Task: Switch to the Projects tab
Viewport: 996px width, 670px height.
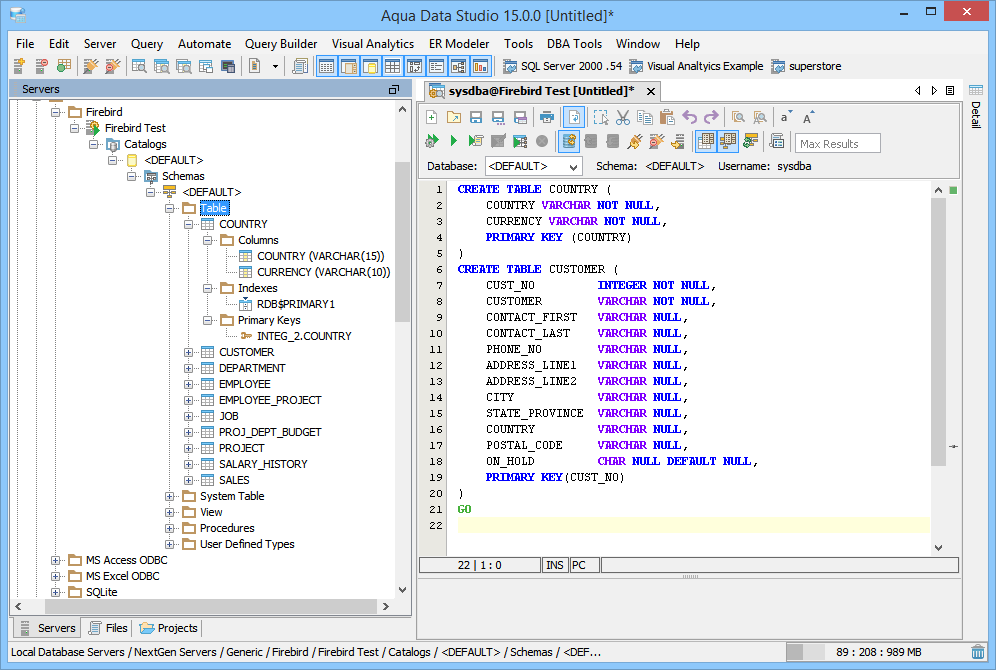Action: point(169,628)
